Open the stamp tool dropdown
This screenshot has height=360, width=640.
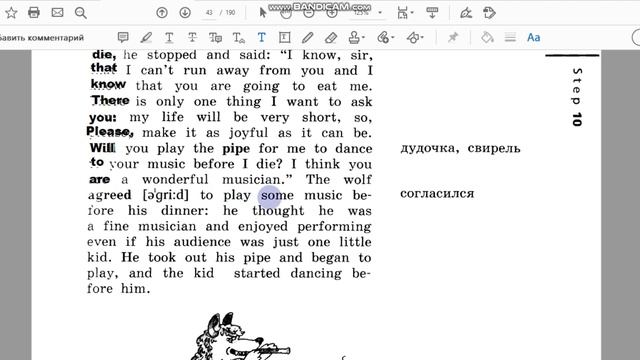pos(356,38)
